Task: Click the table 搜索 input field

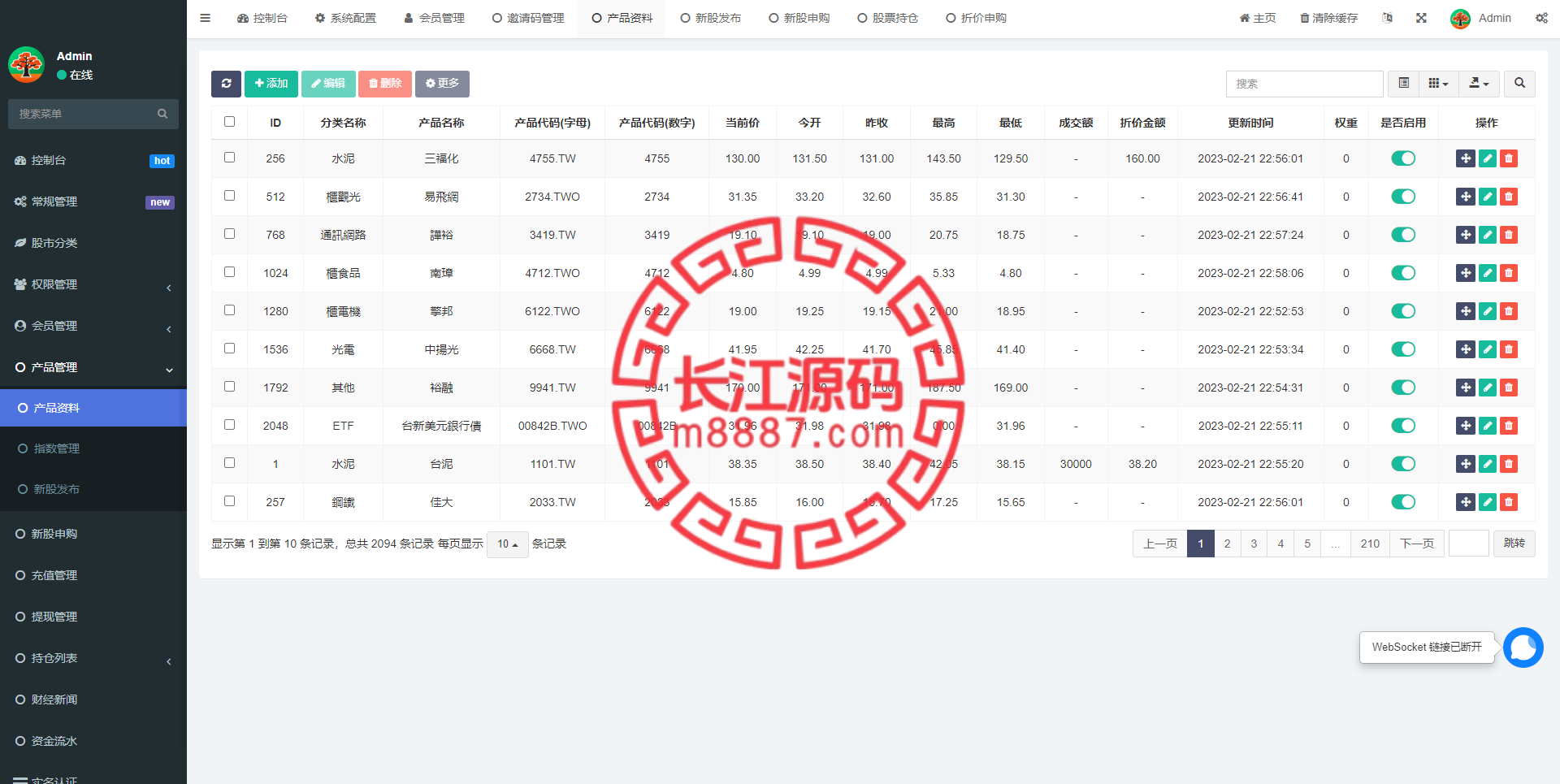Action: (x=1305, y=84)
